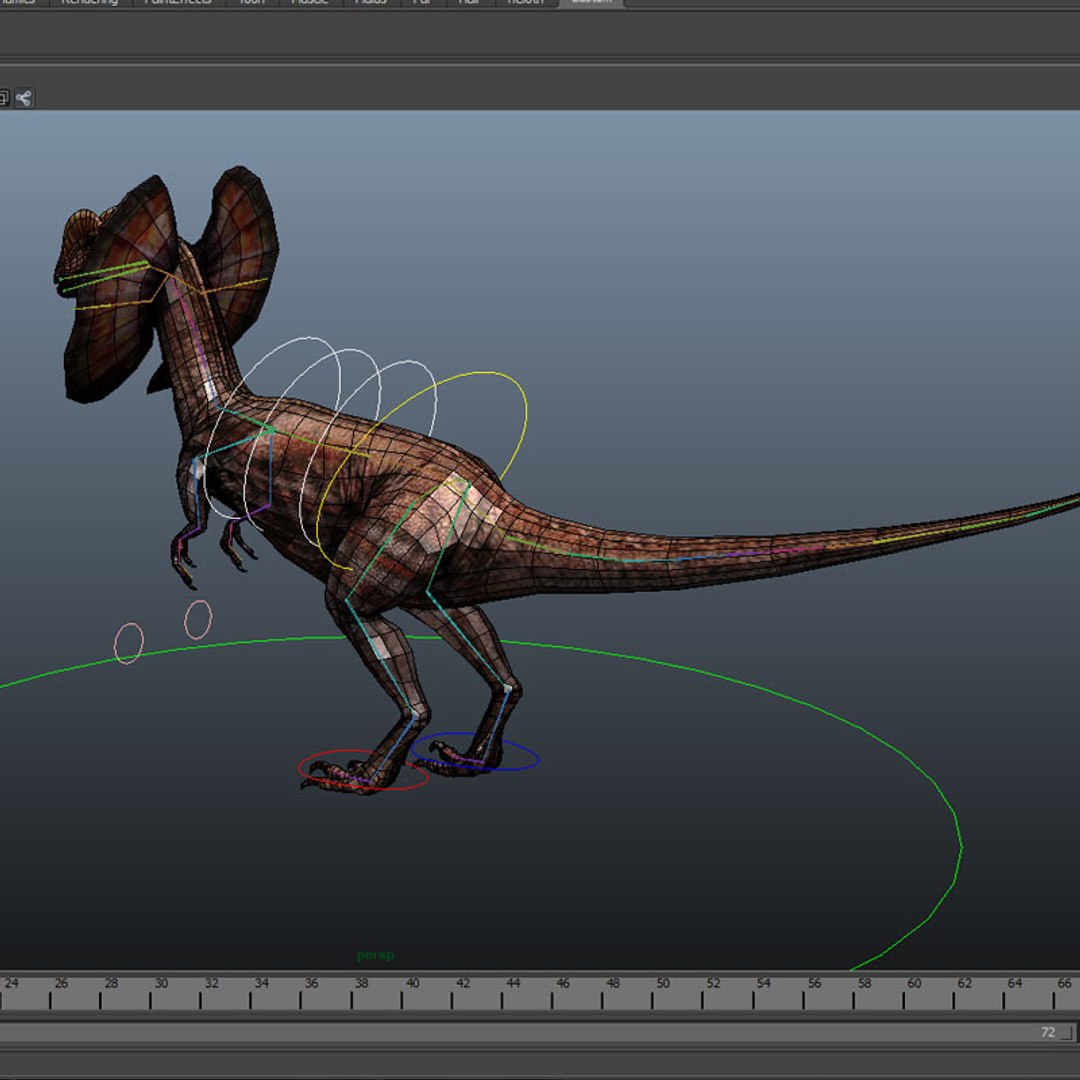Click frame 38 on the time slider
The height and width of the screenshot is (1080, 1080).
pyautogui.click(x=362, y=984)
